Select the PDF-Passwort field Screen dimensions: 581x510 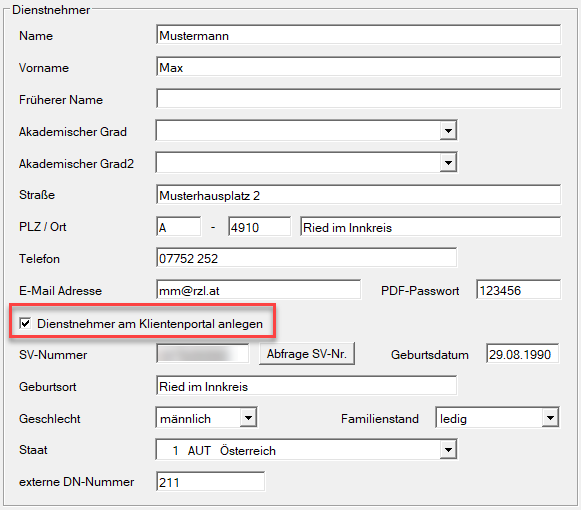pos(518,290)
